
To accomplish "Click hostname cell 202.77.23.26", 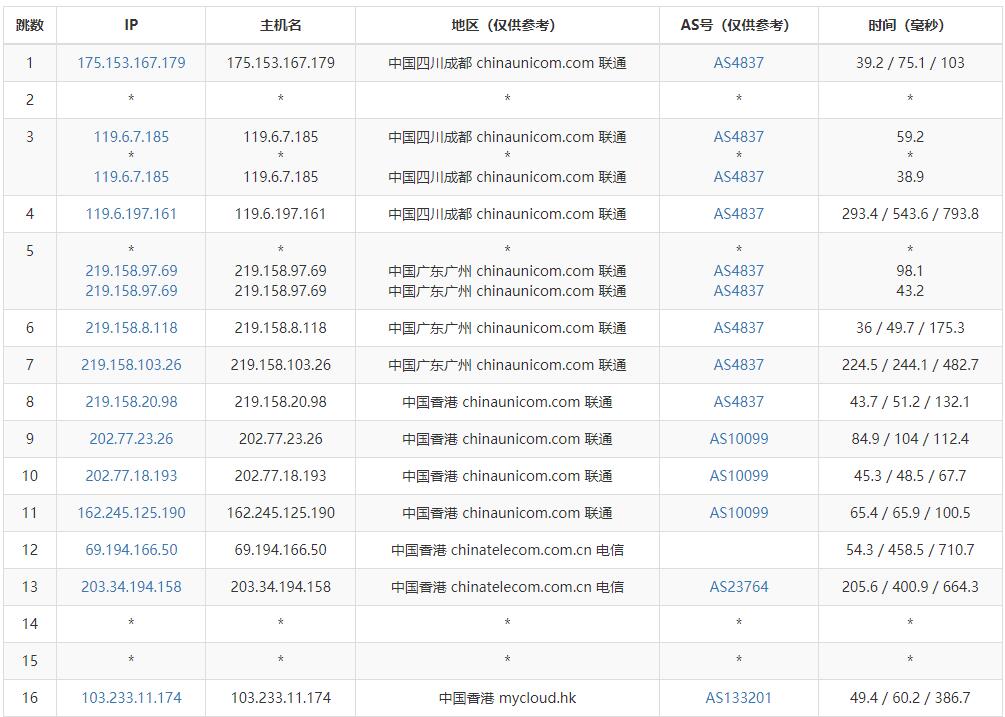I will pyautogui.click(x=281, y=439).
